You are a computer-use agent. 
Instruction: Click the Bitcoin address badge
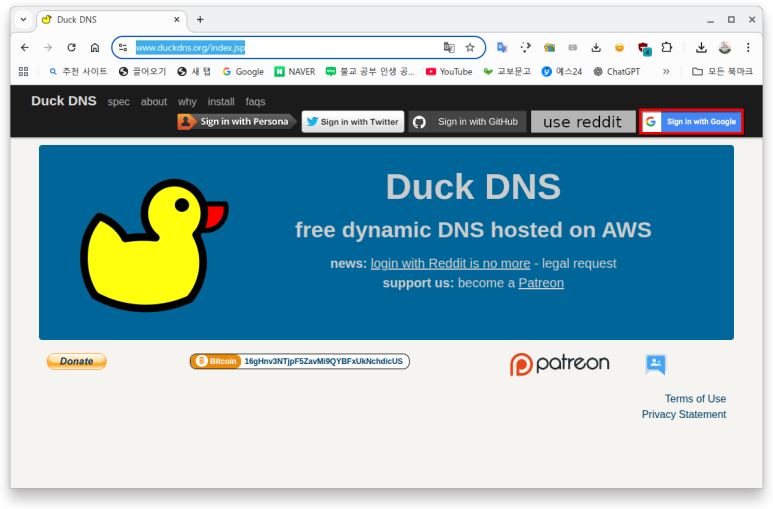(299, 361)
